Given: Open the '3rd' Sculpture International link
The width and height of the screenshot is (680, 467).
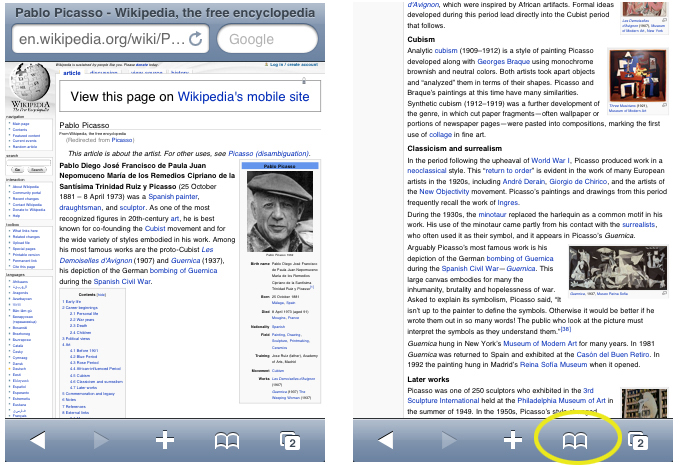Looking at the screenshot, I should [x=588, y=391].
